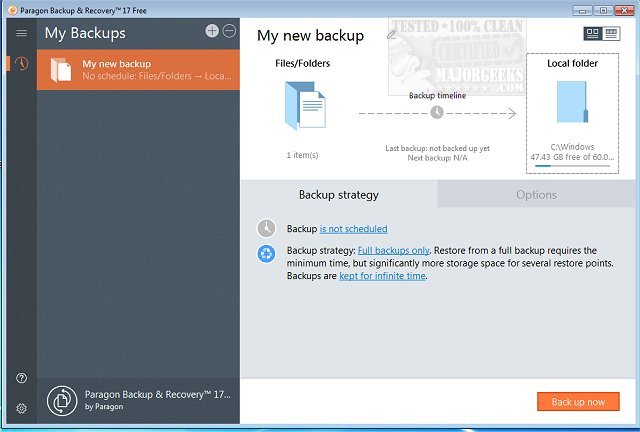Click the blue folder icon in Local folder
The width and height of the screenshot is (640, 432).
pyautogui.click(x=572, y=102)
